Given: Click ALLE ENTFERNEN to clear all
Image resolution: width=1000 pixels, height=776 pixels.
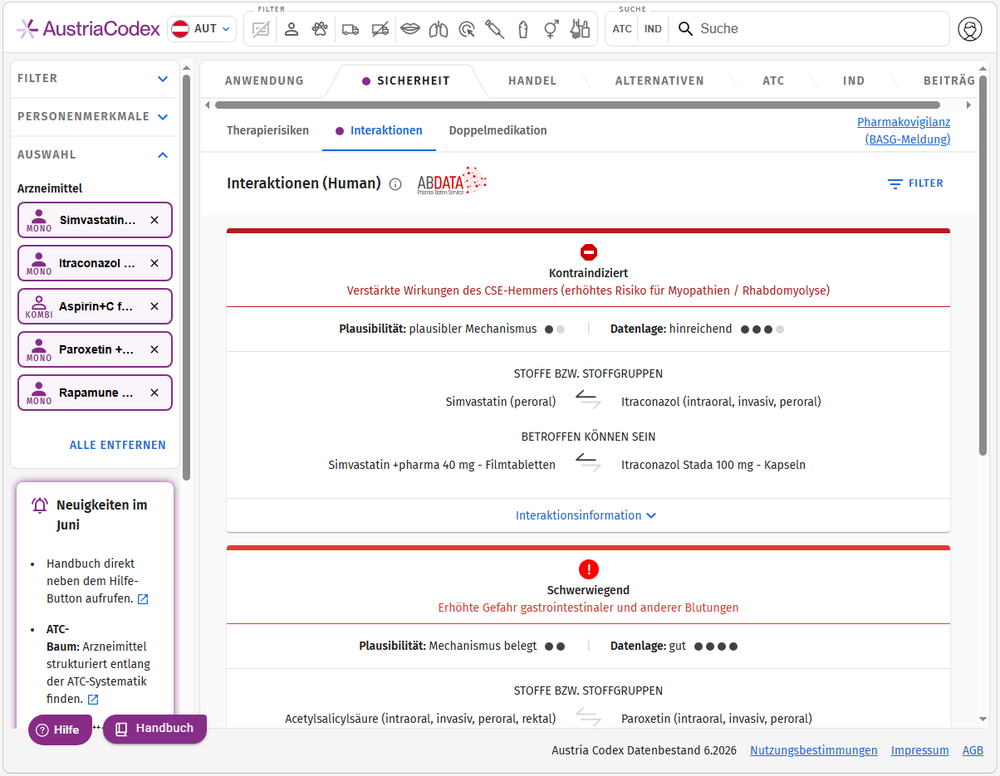Looking at the screenshot, I should 117,445.
